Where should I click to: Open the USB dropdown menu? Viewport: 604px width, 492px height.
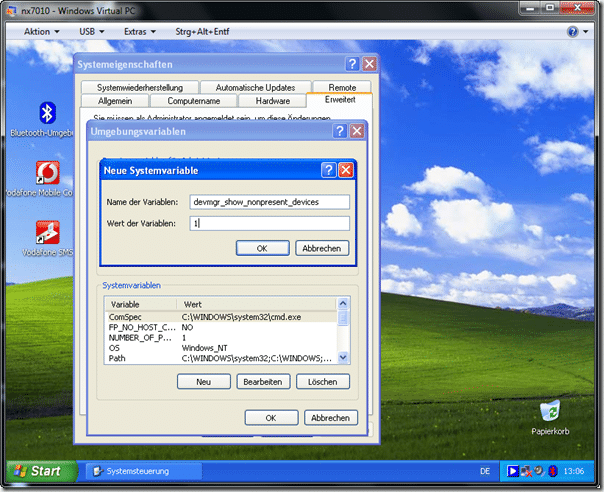click(x=92, y=32)
